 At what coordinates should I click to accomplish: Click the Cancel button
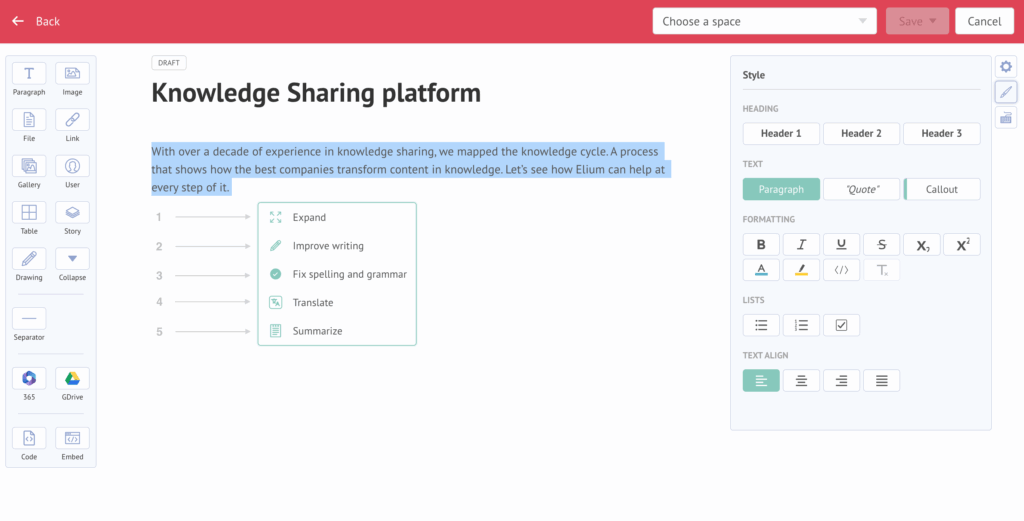pyautogui.click(x=984, y=21)
